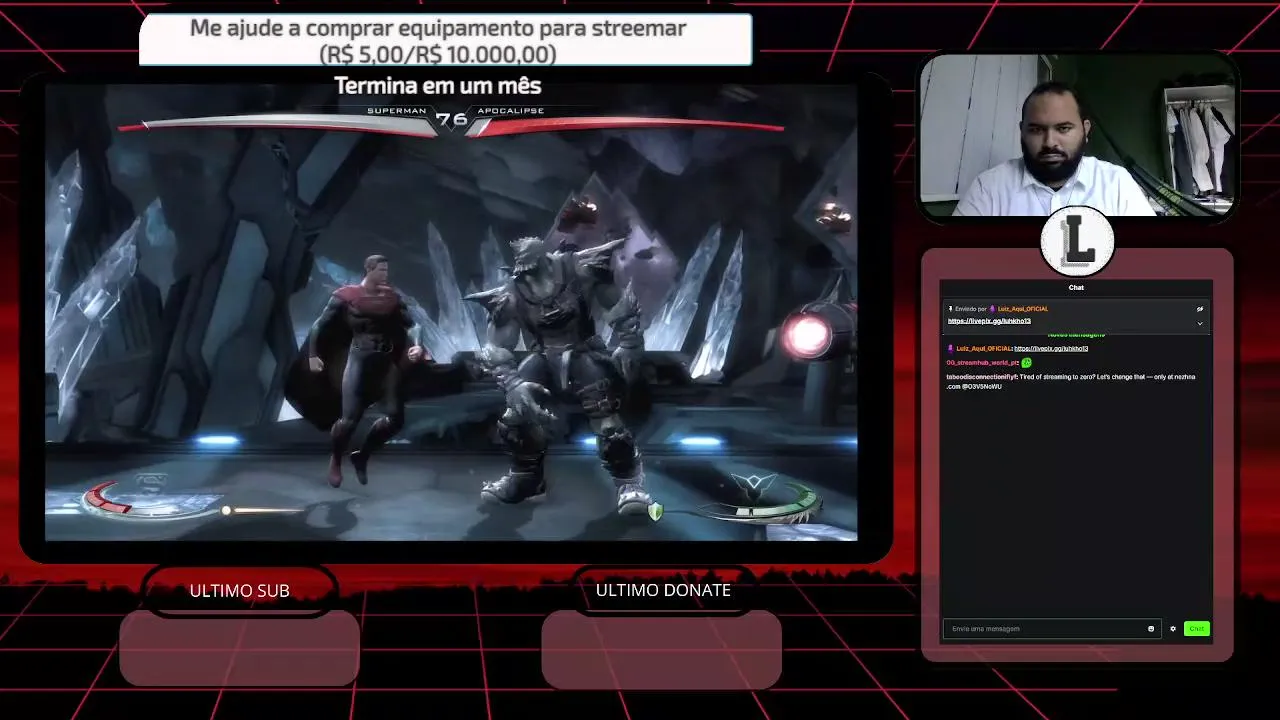
Task: Click Superman's health bar
Action: pos(276,125)
